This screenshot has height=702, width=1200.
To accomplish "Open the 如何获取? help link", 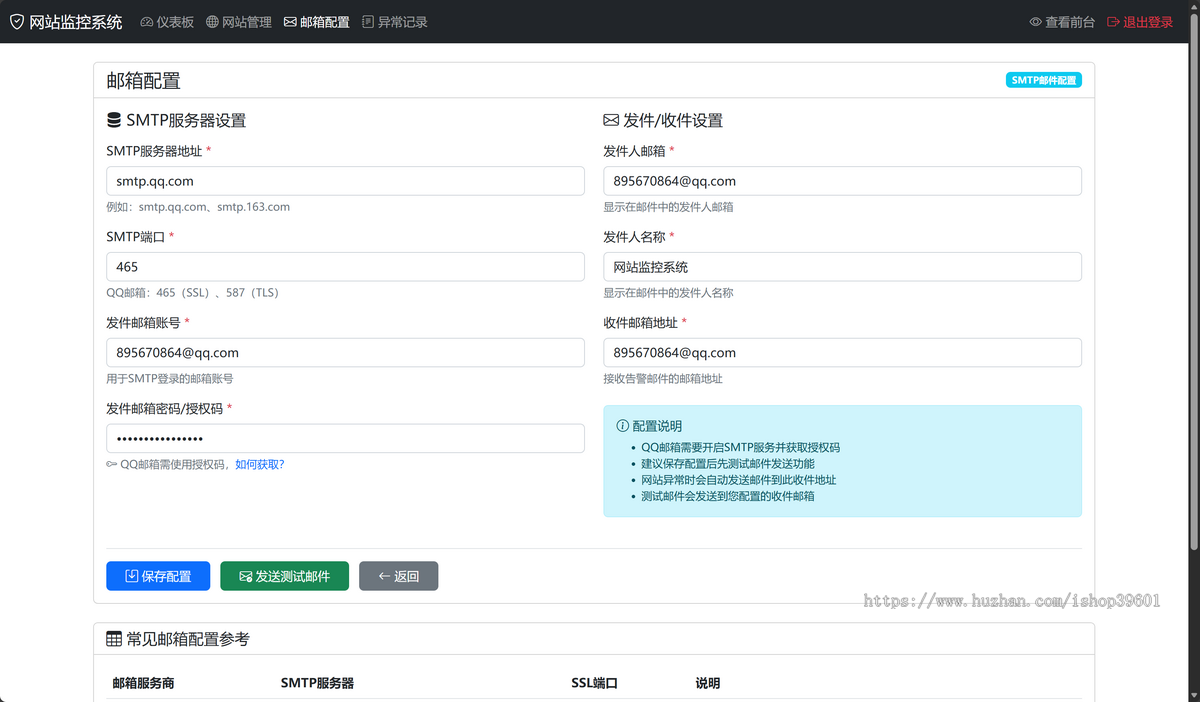I will click(262, 464).
